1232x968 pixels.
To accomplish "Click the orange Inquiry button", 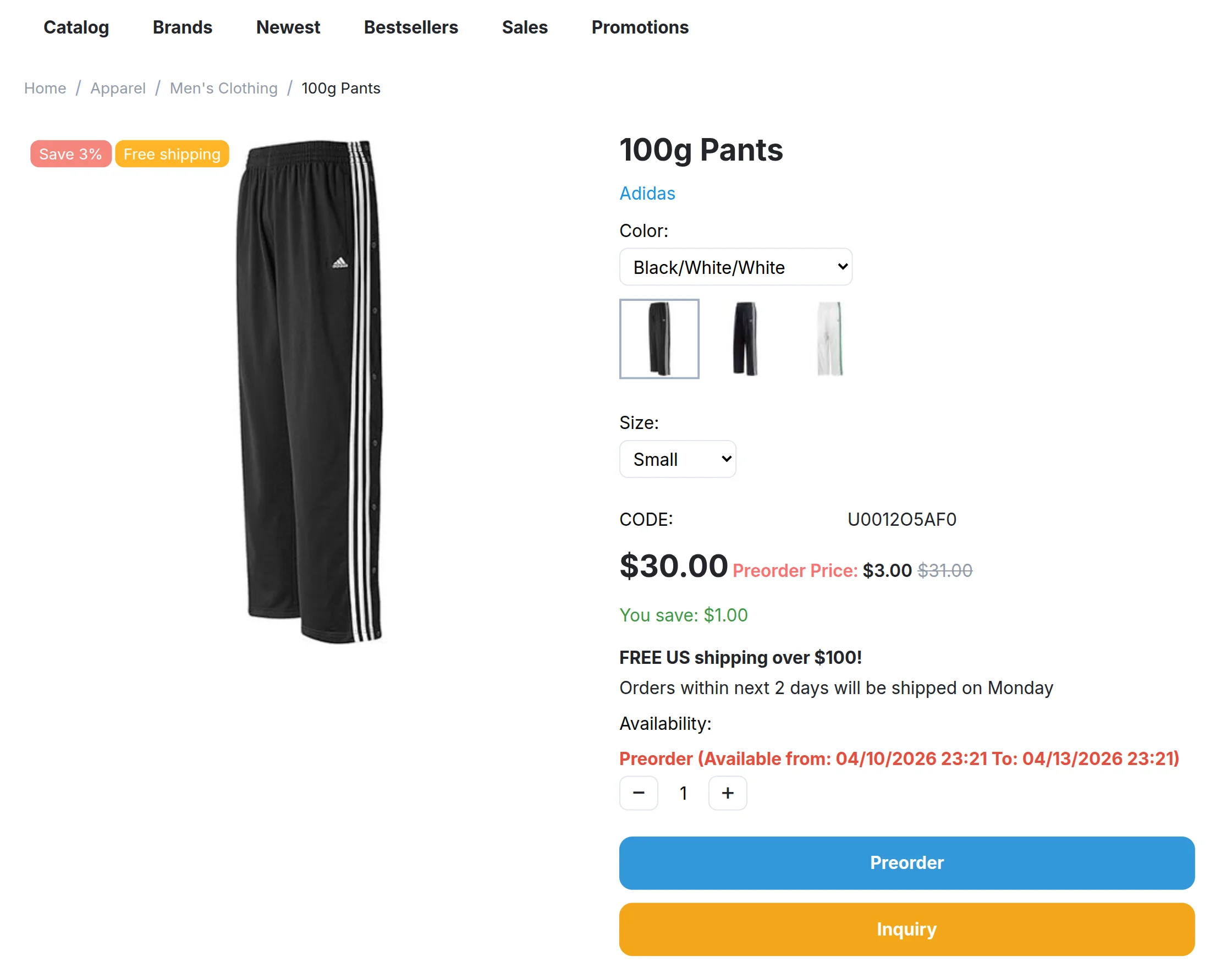I will pyautogui.click(x=906, y=928).
